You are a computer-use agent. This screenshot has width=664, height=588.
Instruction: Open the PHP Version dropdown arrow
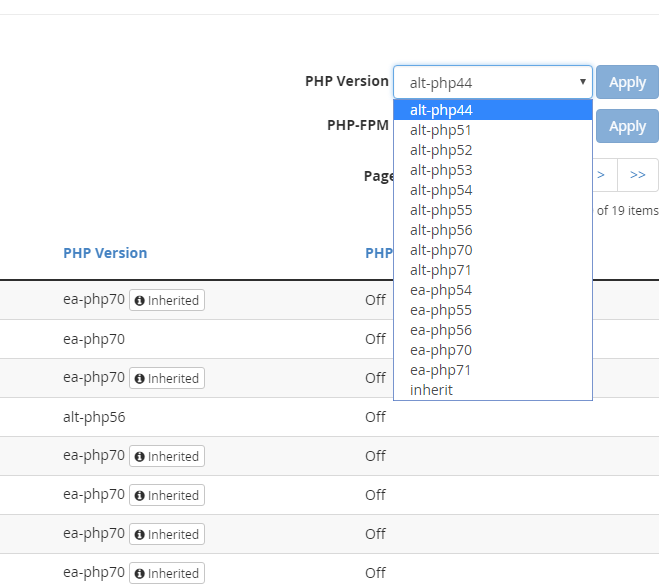tap(583, 82)
